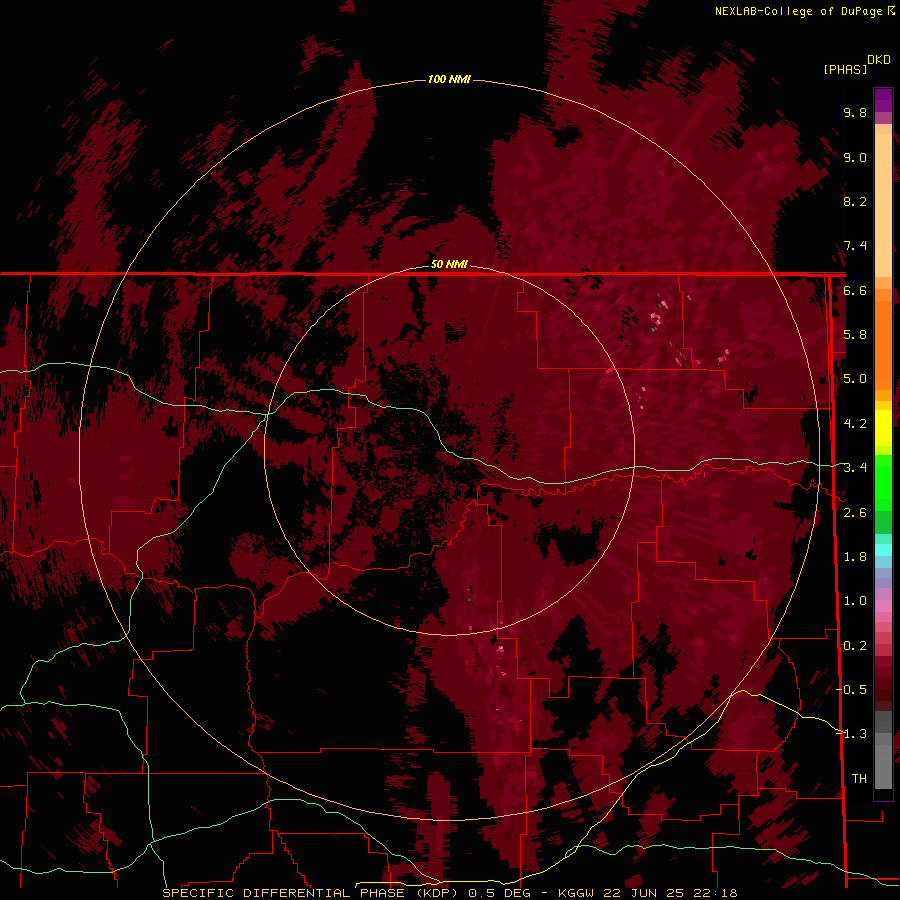
Task: Click the "TH" threshold label on the legend
Action: 859,779
